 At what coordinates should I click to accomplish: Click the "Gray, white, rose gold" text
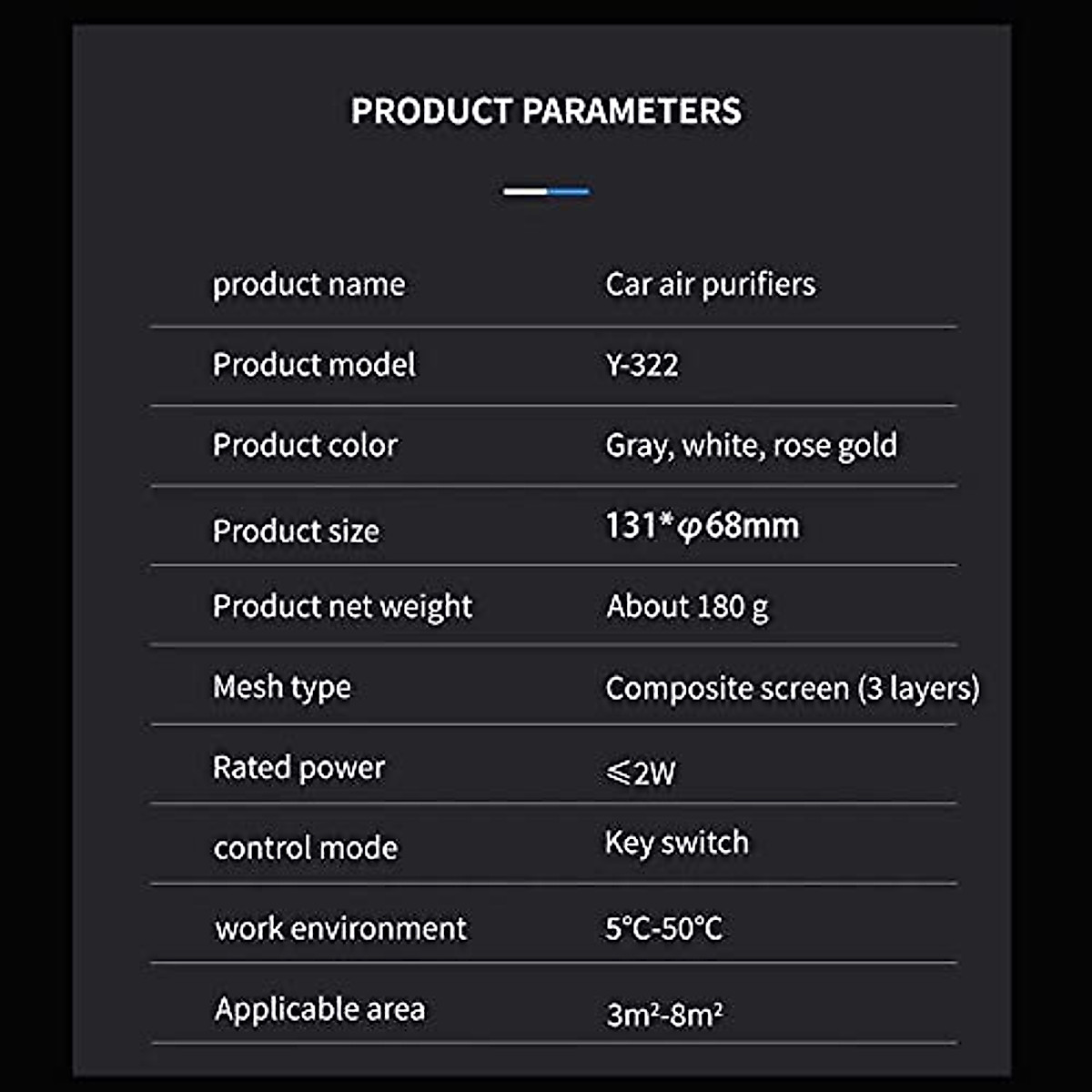tap(751, 446)
